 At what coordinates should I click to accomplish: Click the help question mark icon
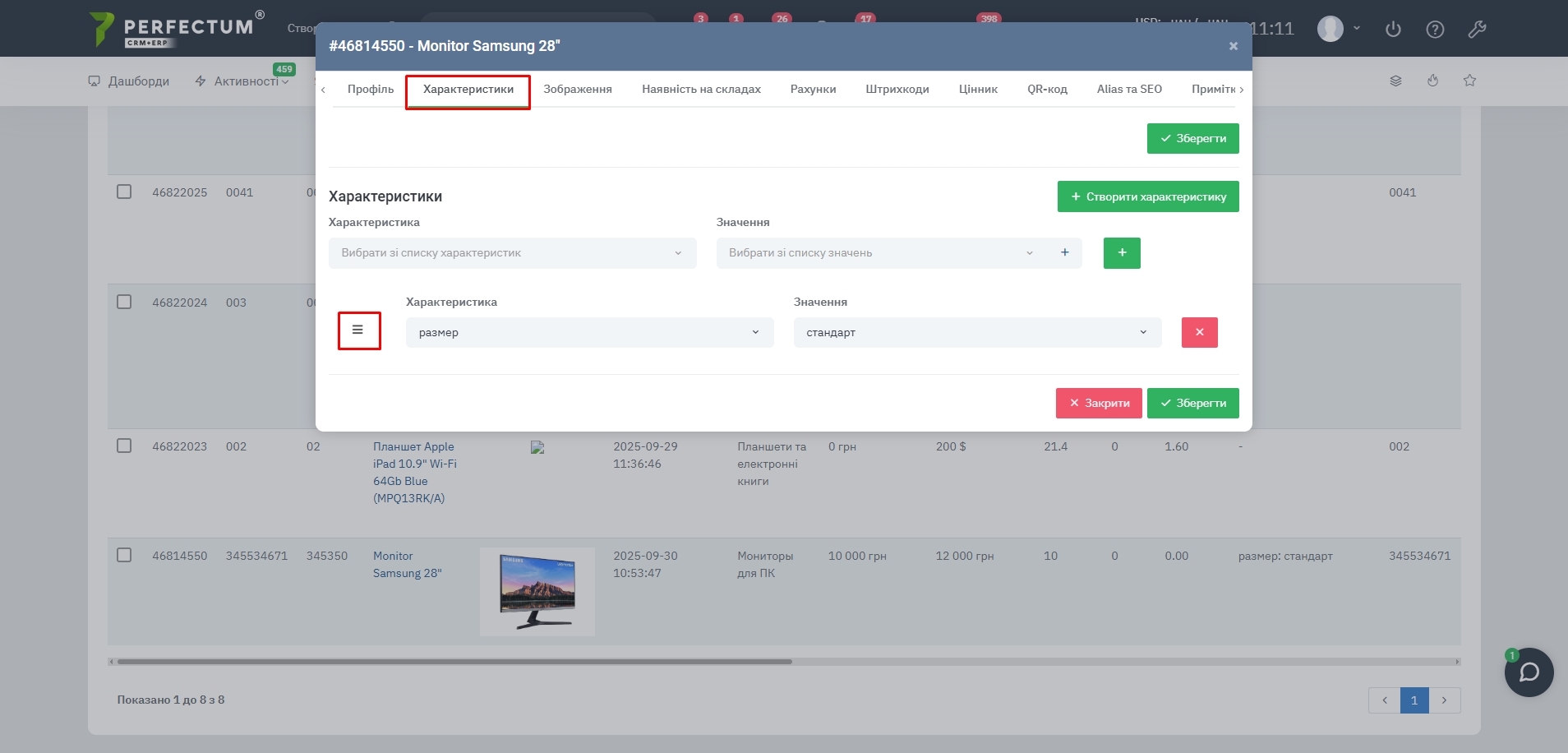[x=1435, y=30]
